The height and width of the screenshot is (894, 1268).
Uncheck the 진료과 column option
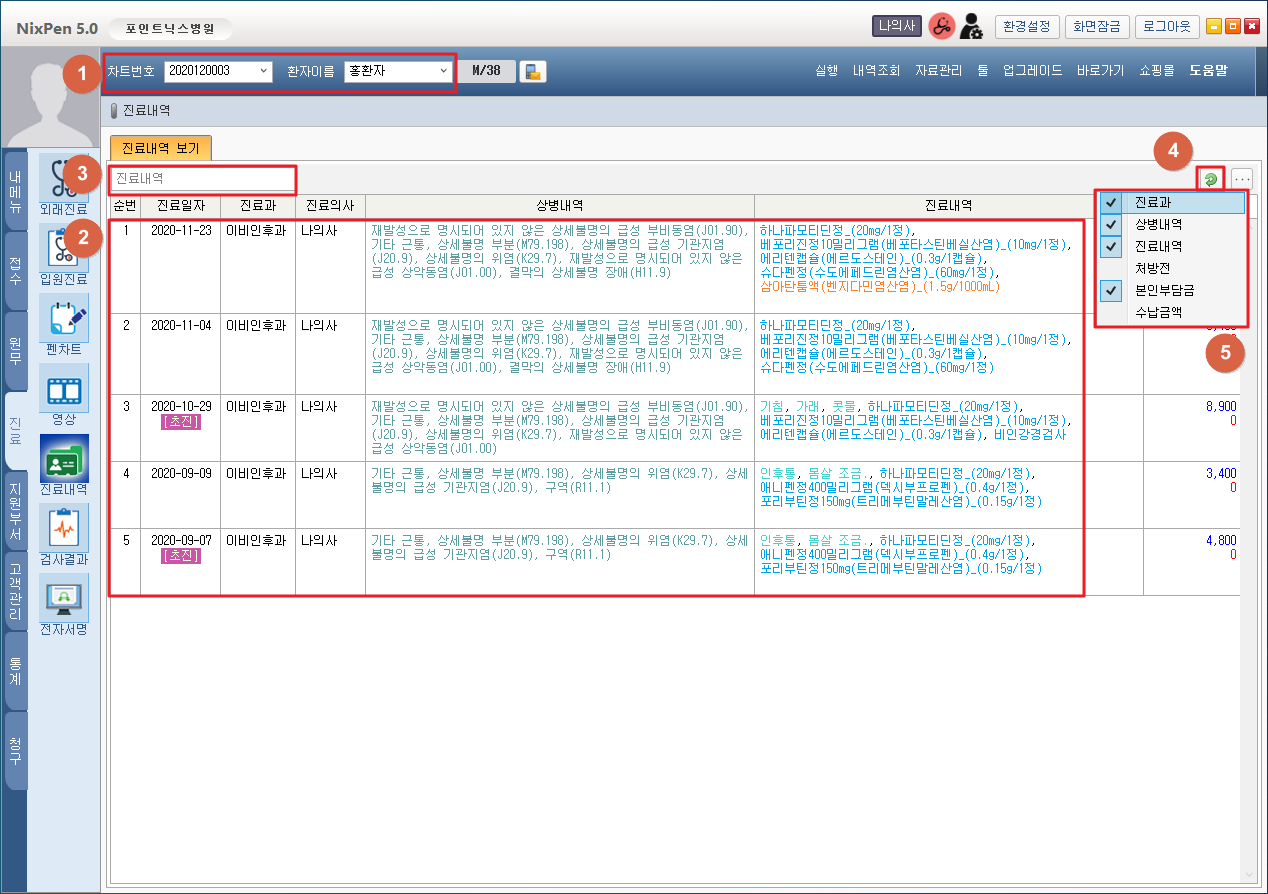tap(1110, 202)
